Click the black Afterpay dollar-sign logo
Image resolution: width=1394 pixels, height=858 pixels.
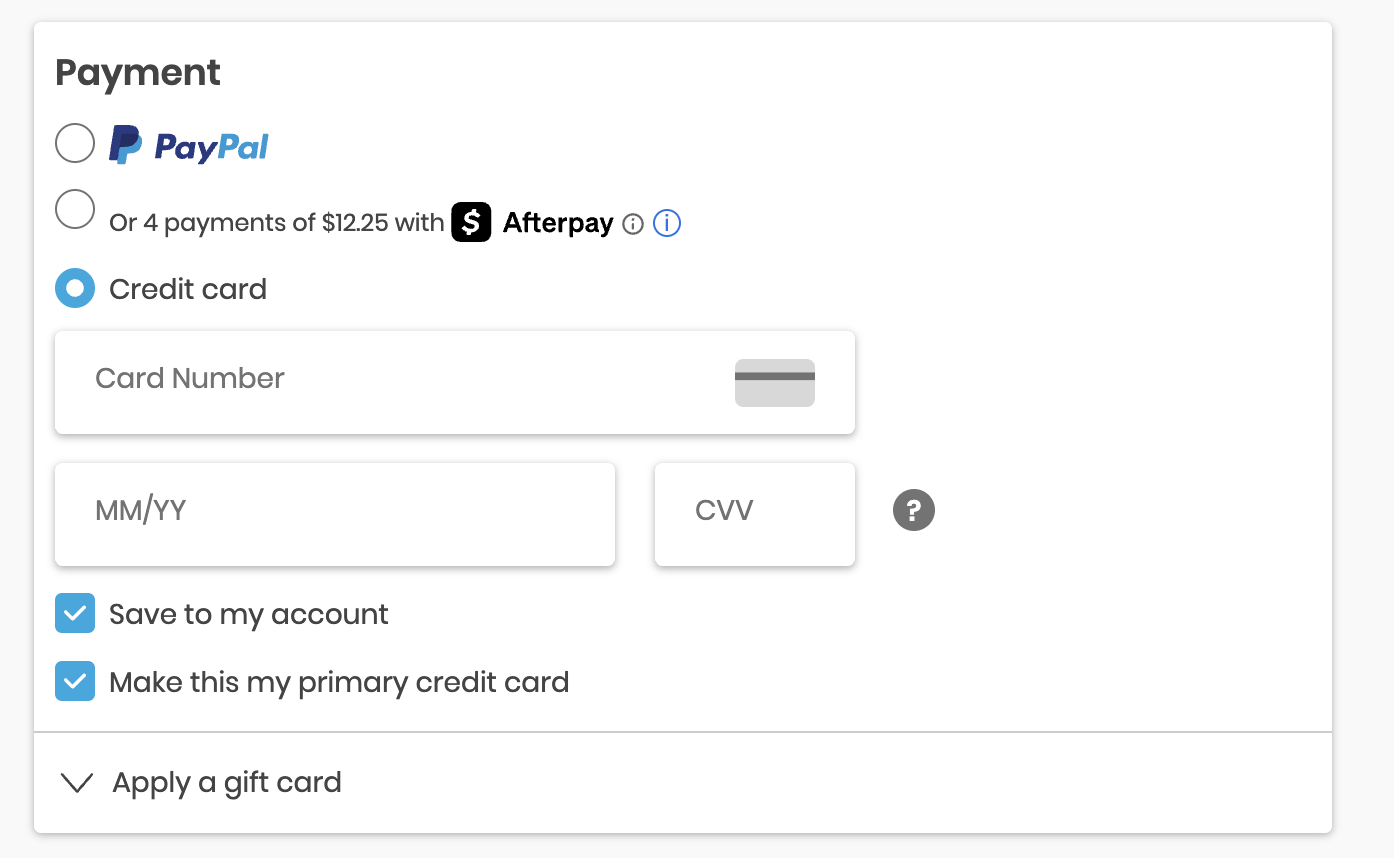click(471, 222)
